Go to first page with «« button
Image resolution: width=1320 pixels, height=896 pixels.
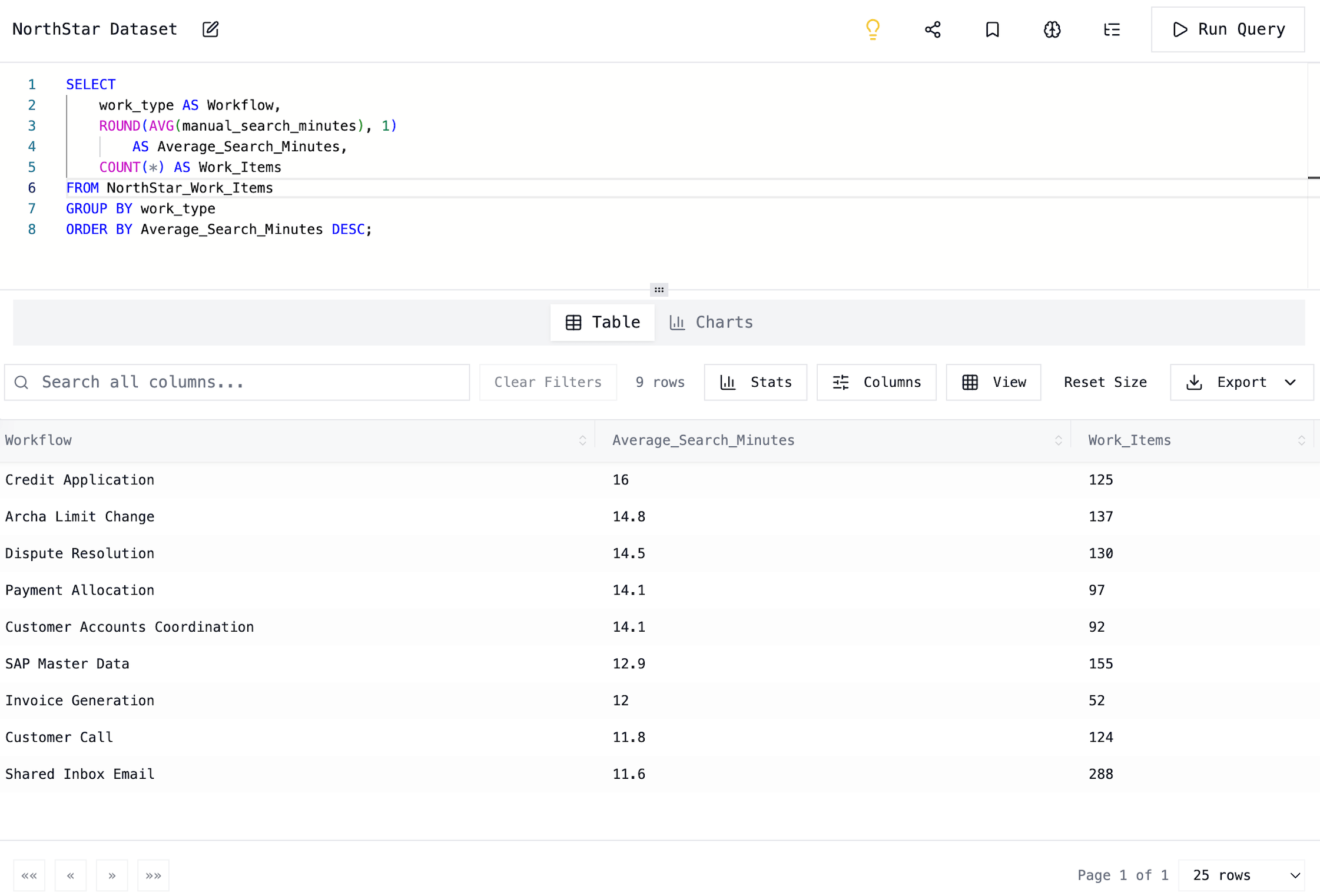coord(29,875)
